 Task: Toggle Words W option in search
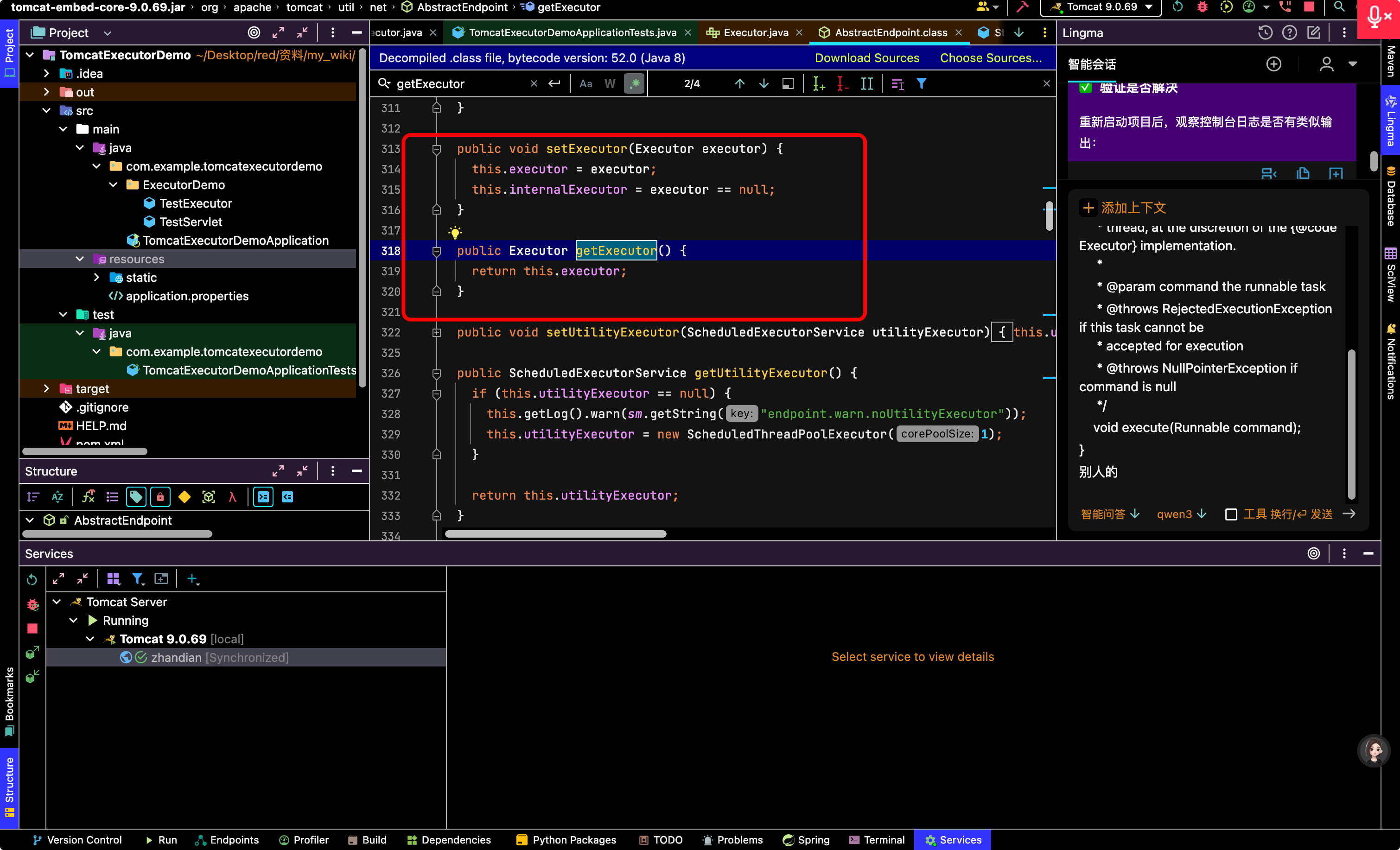point(610,84)
